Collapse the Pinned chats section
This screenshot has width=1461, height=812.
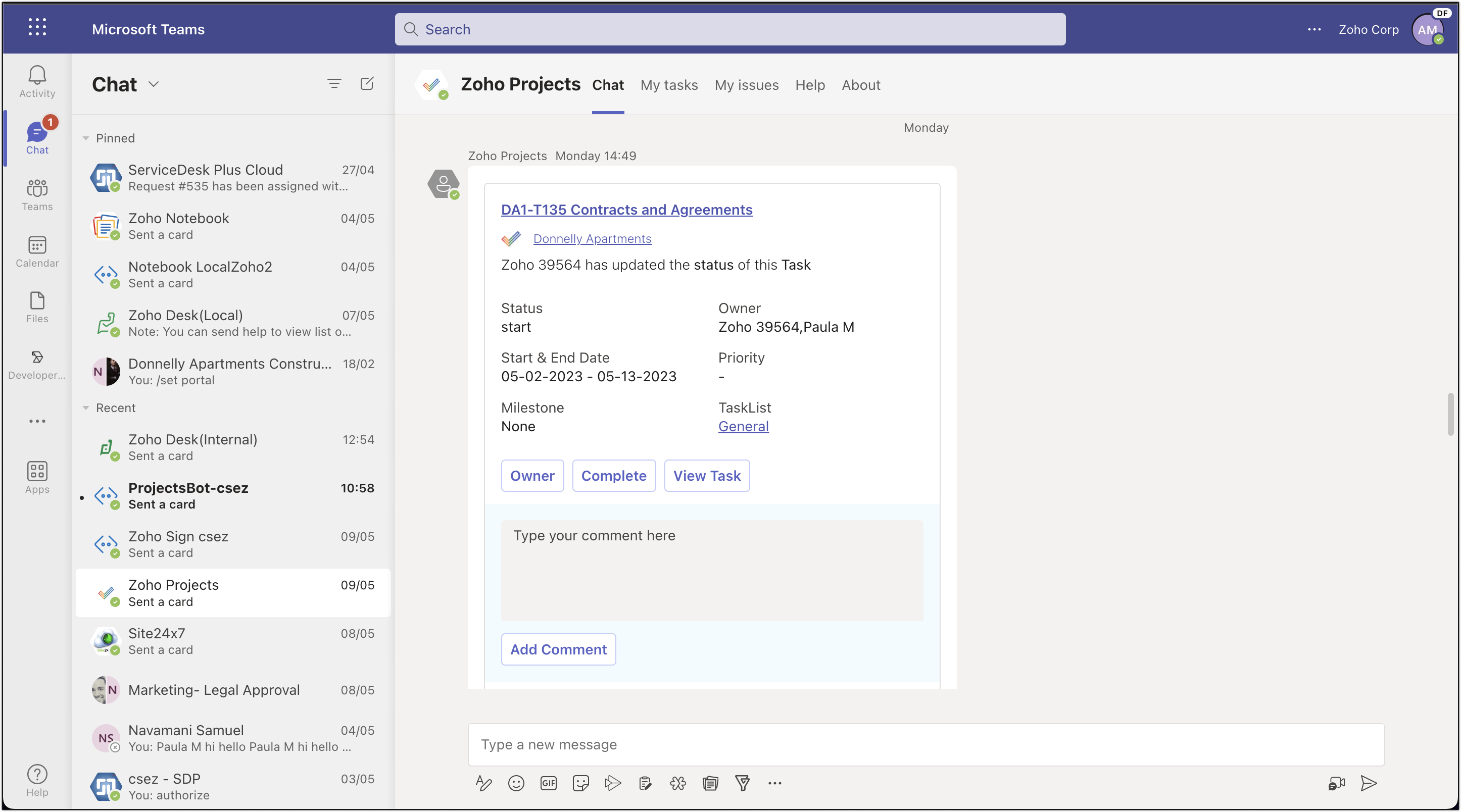pos(86,138)
